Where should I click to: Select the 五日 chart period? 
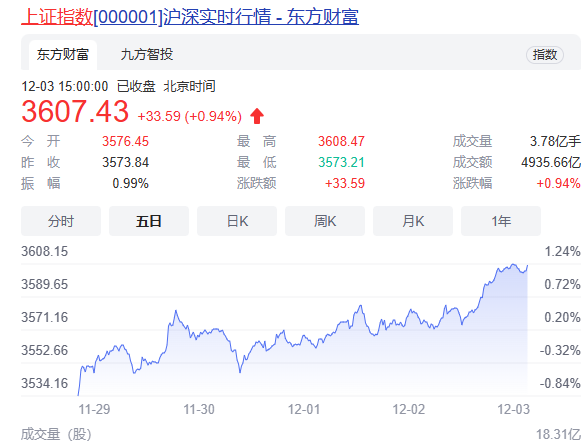[x=149, y=221]
